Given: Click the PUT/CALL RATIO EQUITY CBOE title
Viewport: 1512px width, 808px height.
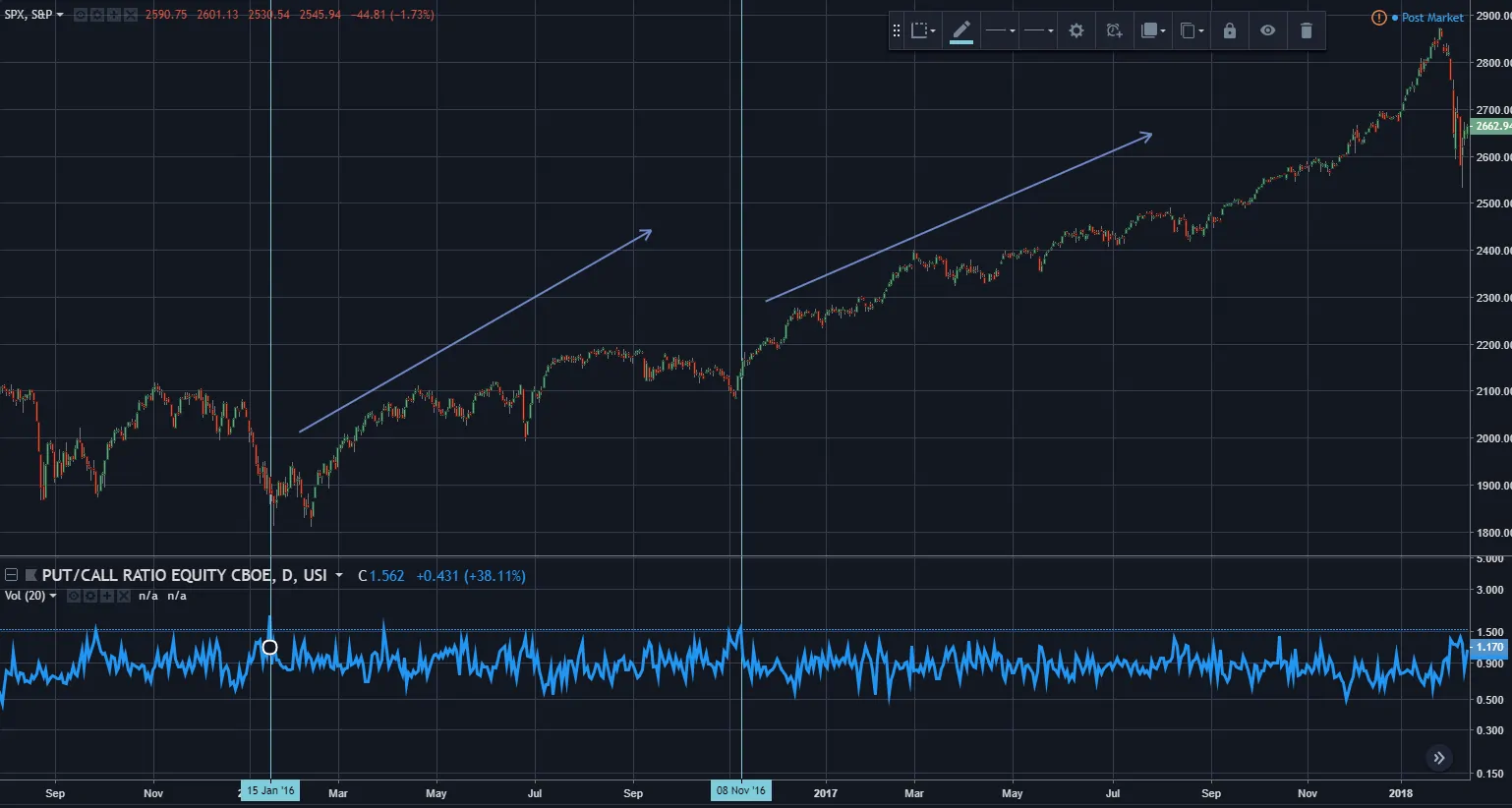Looking at the screenshot, I should pyautogui.click(x=185, y=575).
